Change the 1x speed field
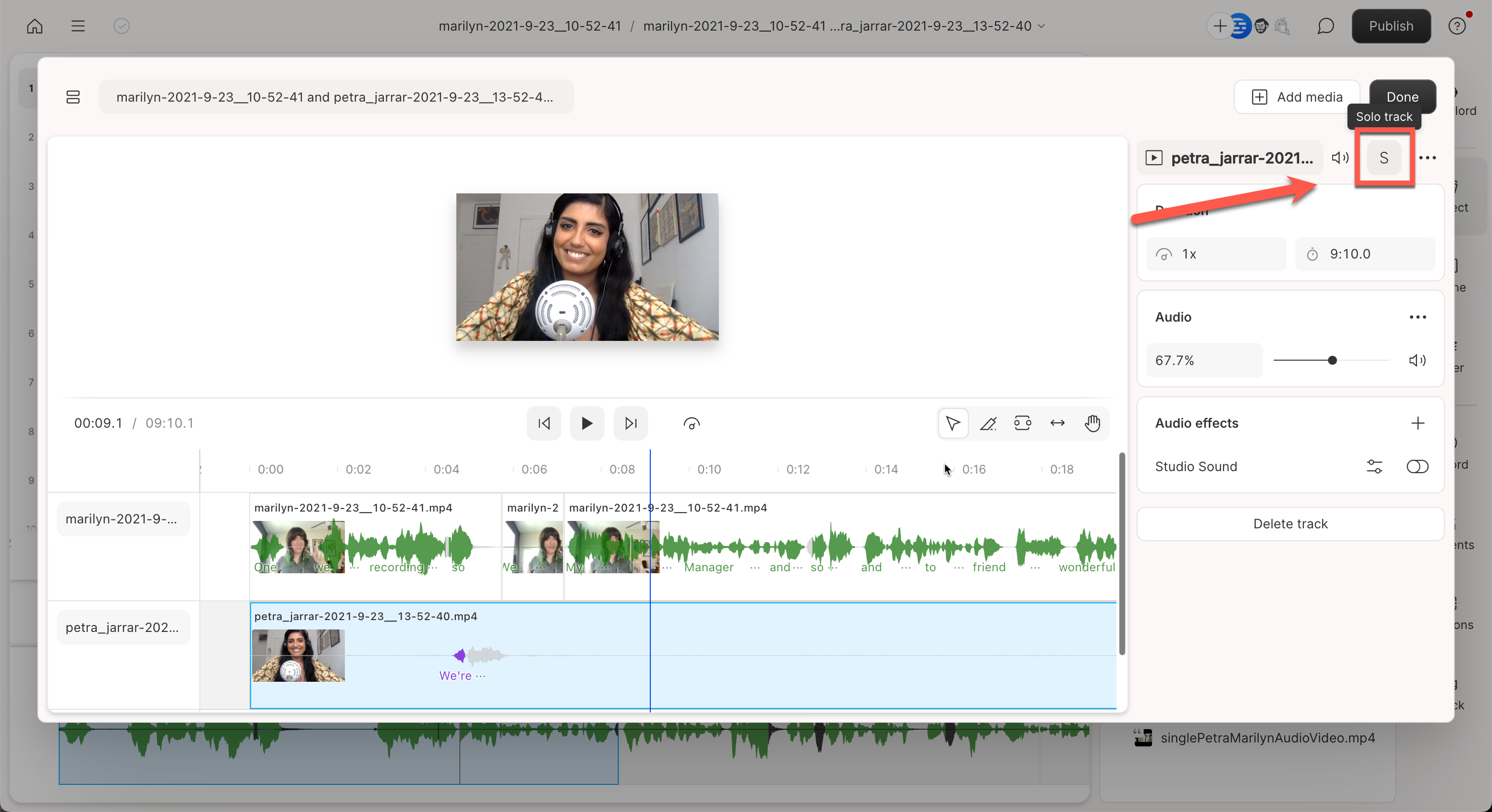1492x812 pixels. pyautogui.click(x=1216, y=254)
